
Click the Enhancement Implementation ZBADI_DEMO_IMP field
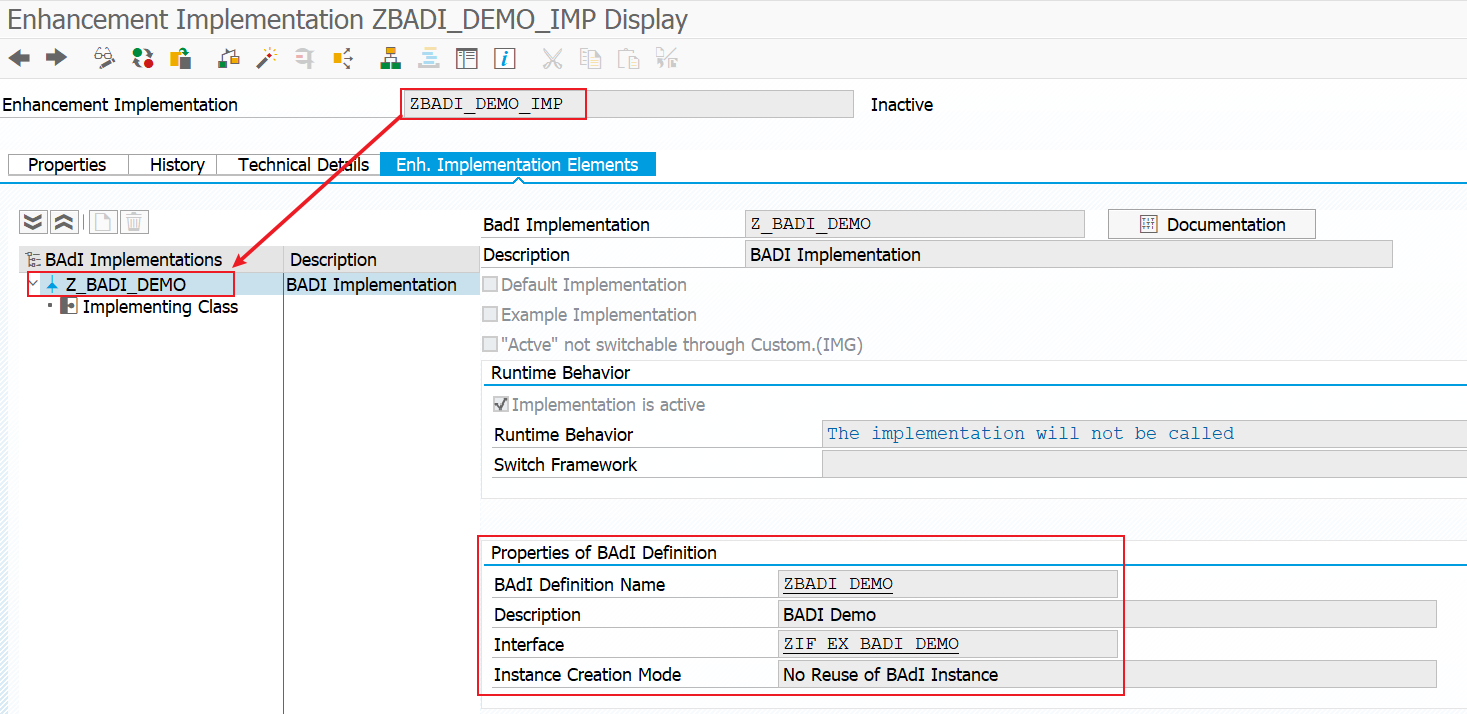click(627, 104)
